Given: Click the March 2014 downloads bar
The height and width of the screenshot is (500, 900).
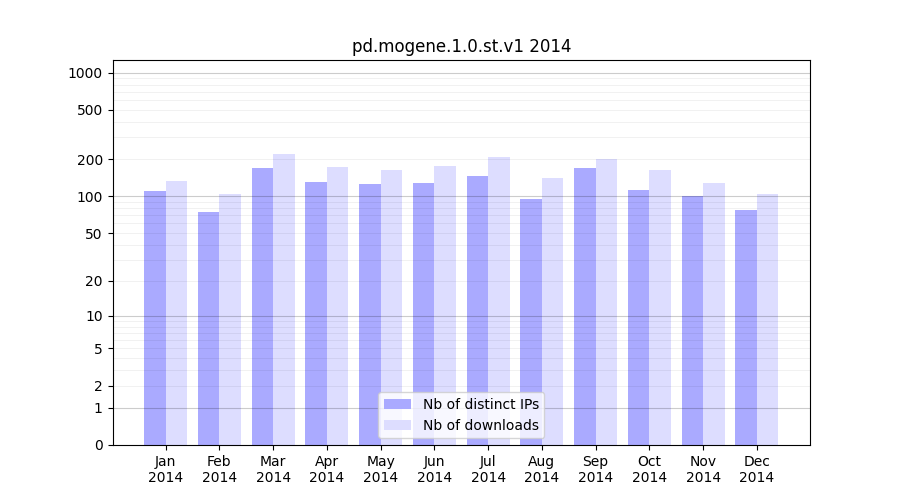Looking at the screenshot, I should (284, 300).
